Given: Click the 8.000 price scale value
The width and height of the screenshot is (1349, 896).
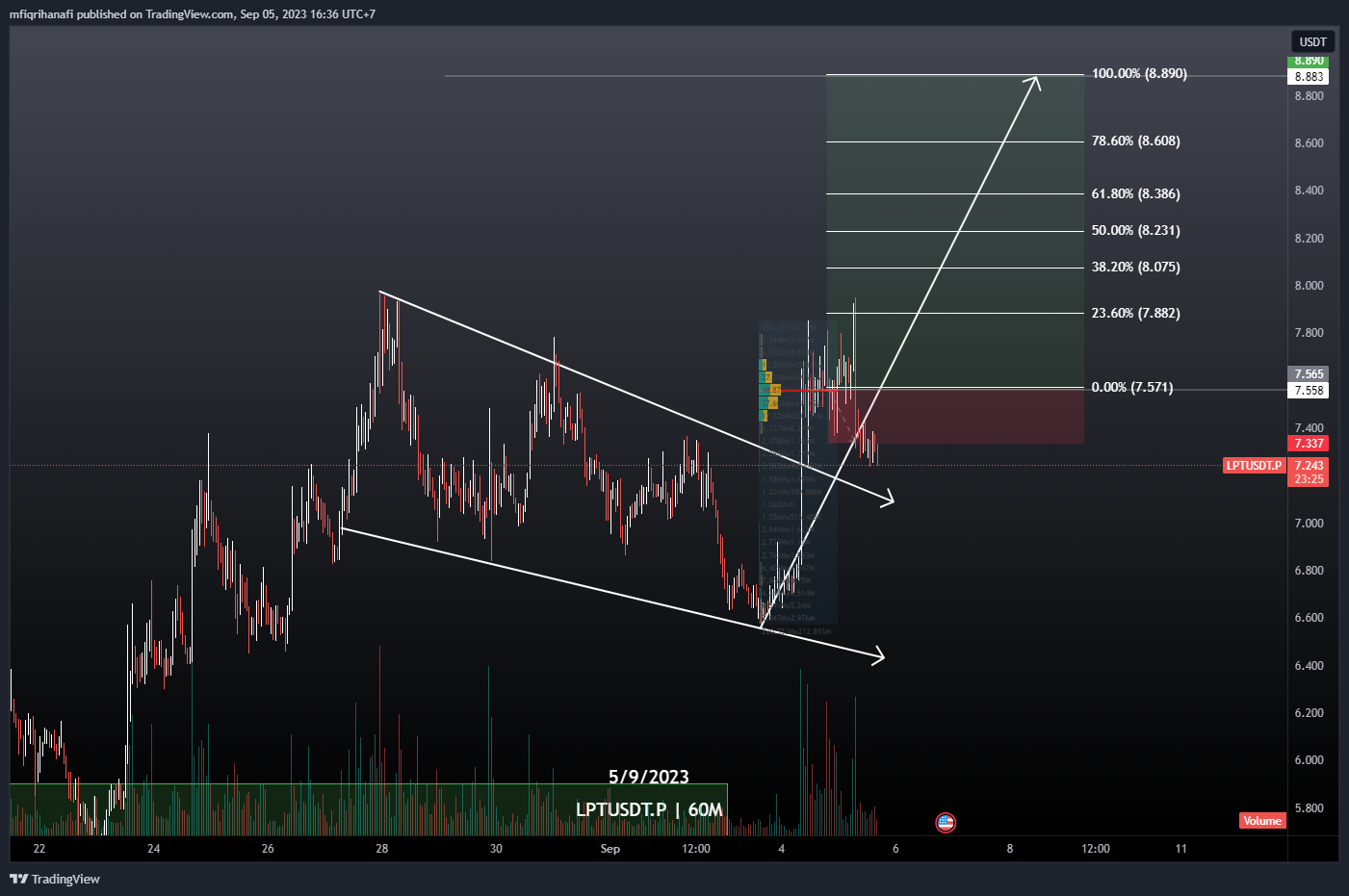Looking at the screenshot, I should (x=1309, y=286).
